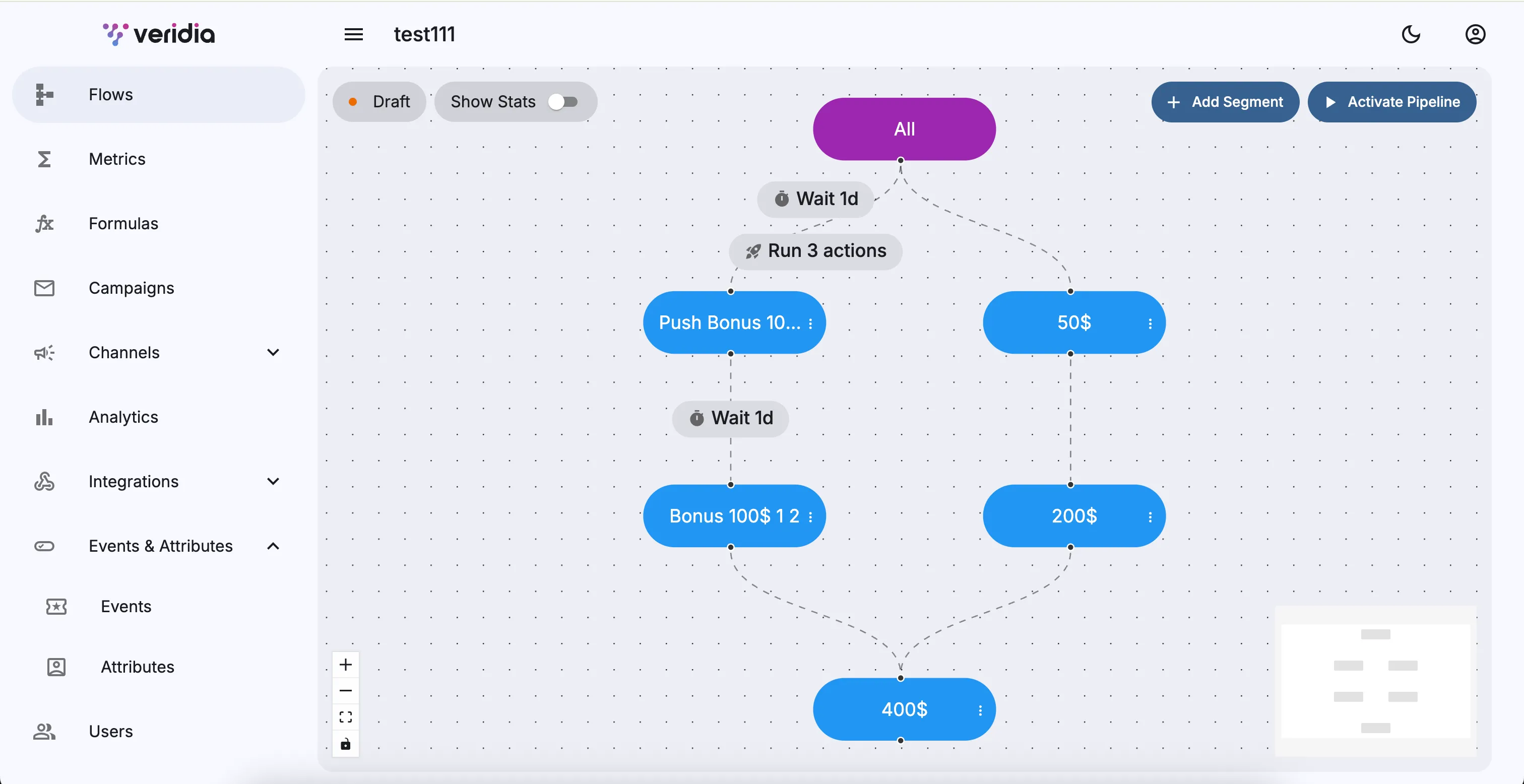Toggle canvas interactivity lock
This screenshot has width=1524, height=784.
pyautogui.click(x=346, y=744)
